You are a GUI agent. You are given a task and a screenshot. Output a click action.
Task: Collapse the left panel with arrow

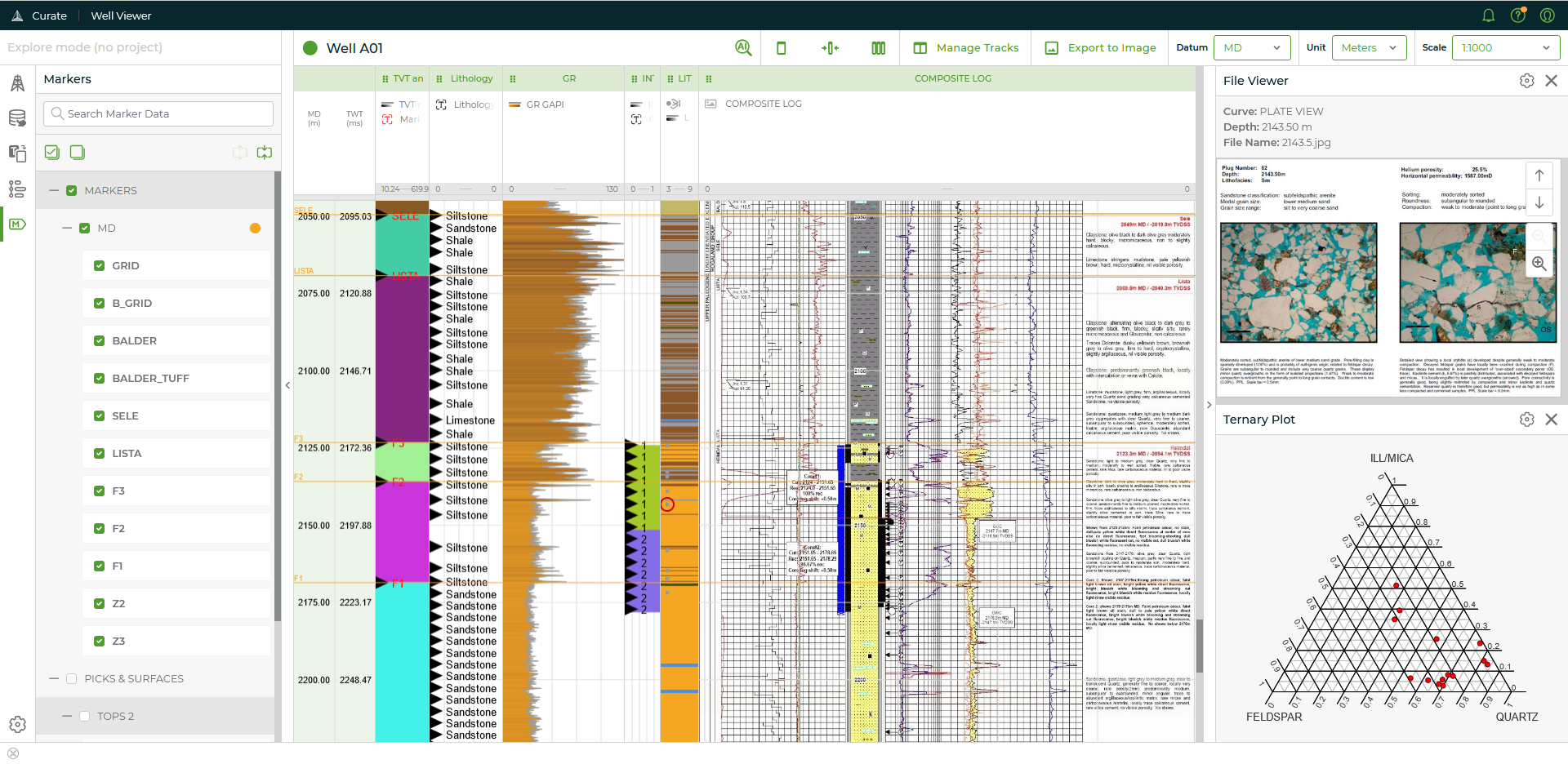[287, 385]
